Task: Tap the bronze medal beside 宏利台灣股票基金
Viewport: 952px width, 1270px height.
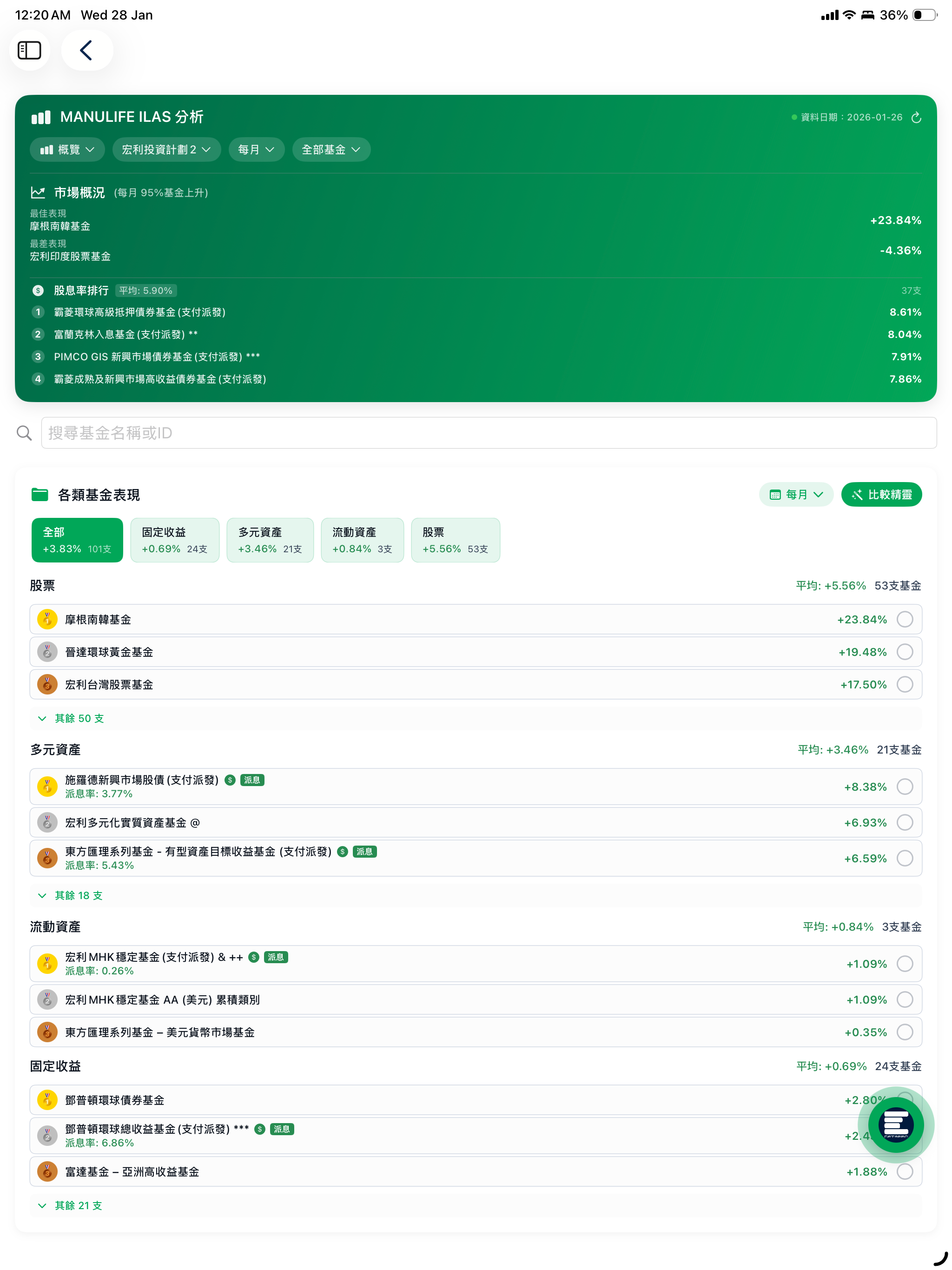Action: pos(47,684)
